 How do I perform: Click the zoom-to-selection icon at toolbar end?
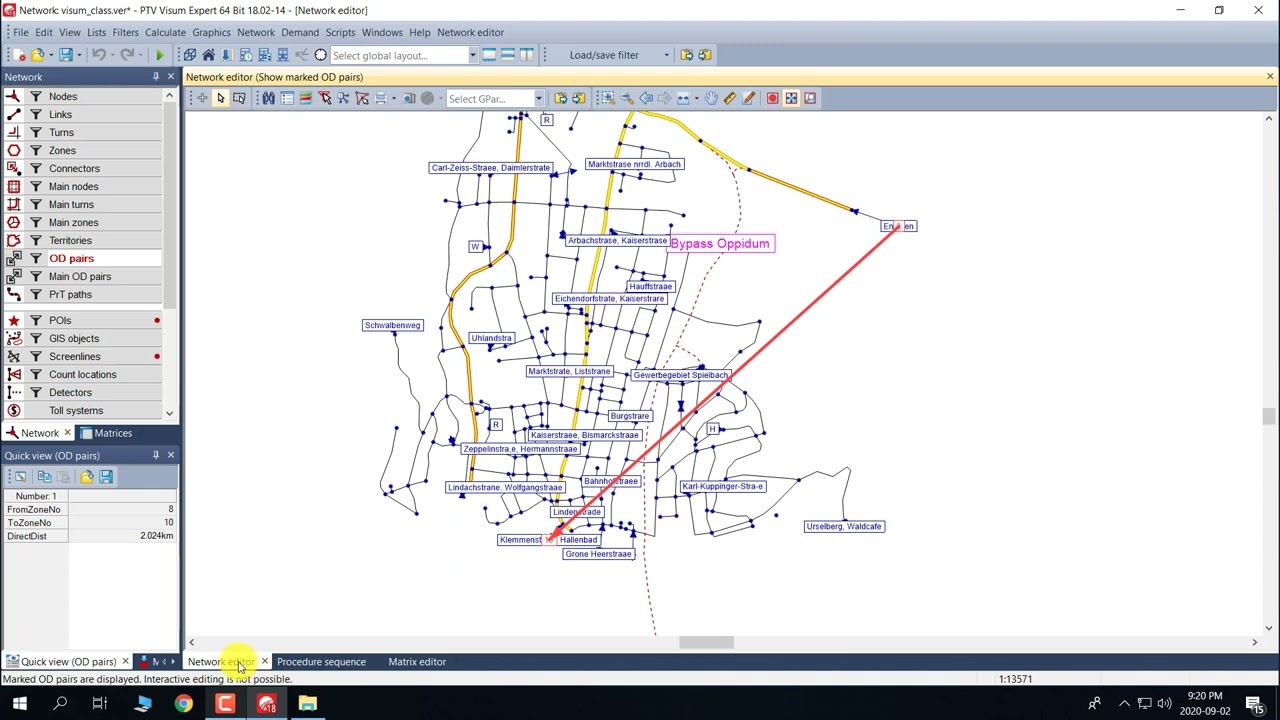[x=810, y=98]
